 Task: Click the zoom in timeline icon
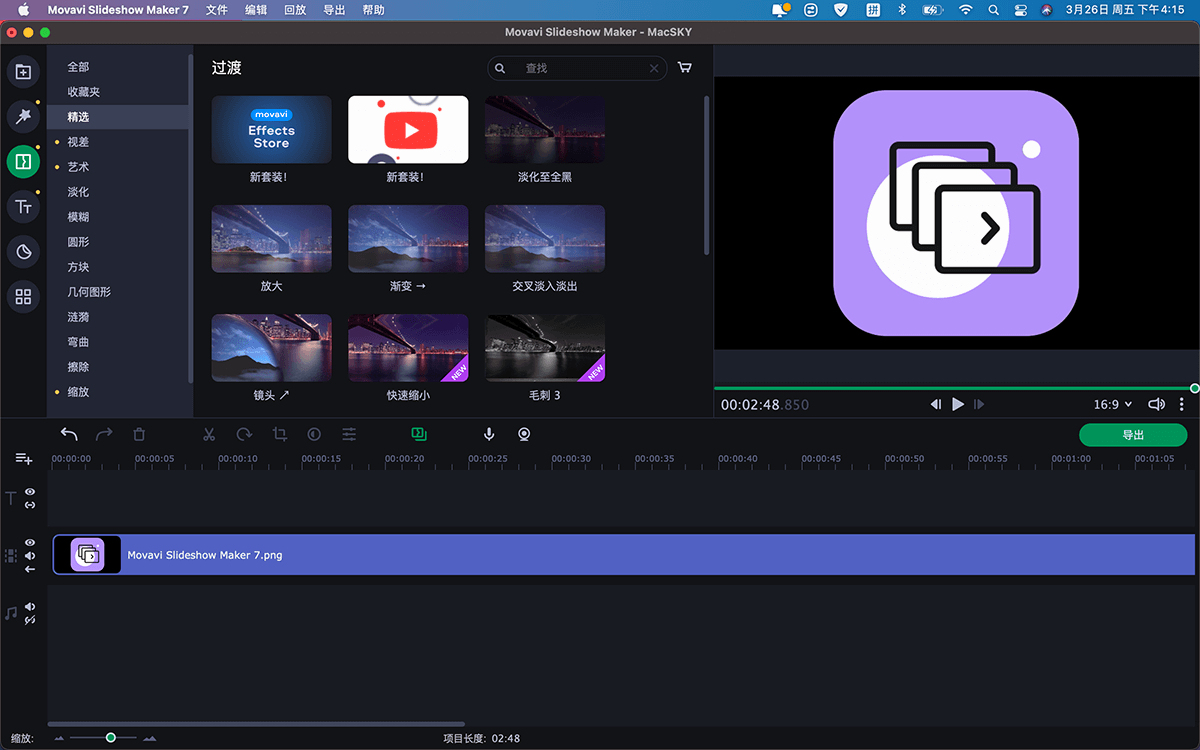pyautogui.click(x=150, y=739)
